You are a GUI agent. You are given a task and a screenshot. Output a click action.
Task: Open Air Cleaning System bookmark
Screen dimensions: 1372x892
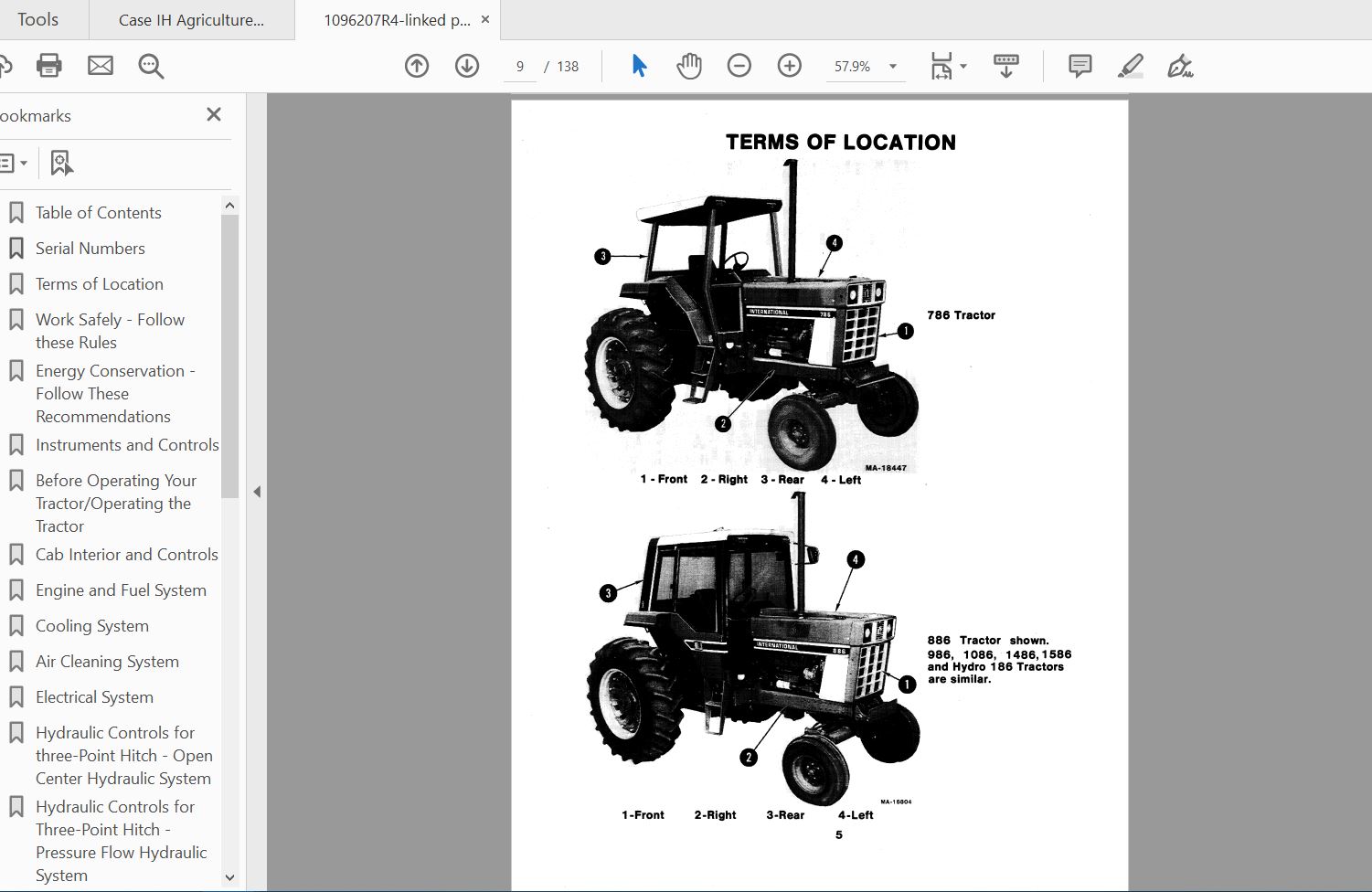click(x=107, y=661)
